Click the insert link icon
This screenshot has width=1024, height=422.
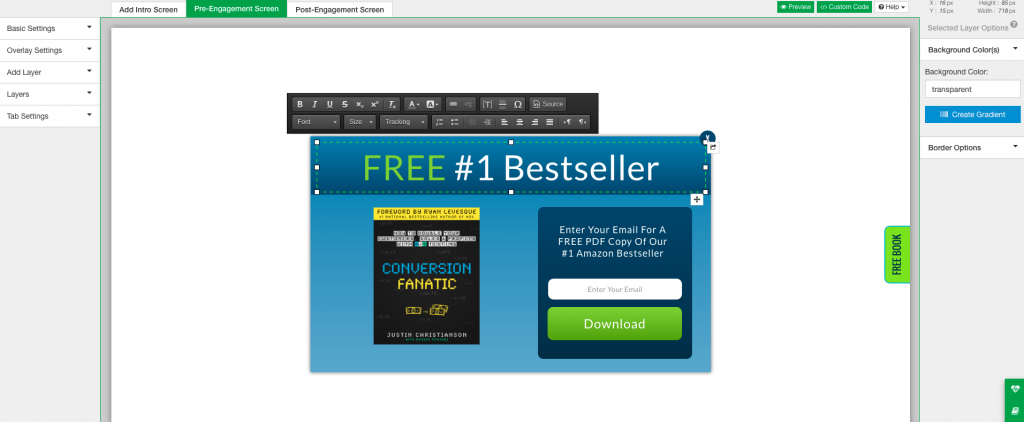[453, 105]
